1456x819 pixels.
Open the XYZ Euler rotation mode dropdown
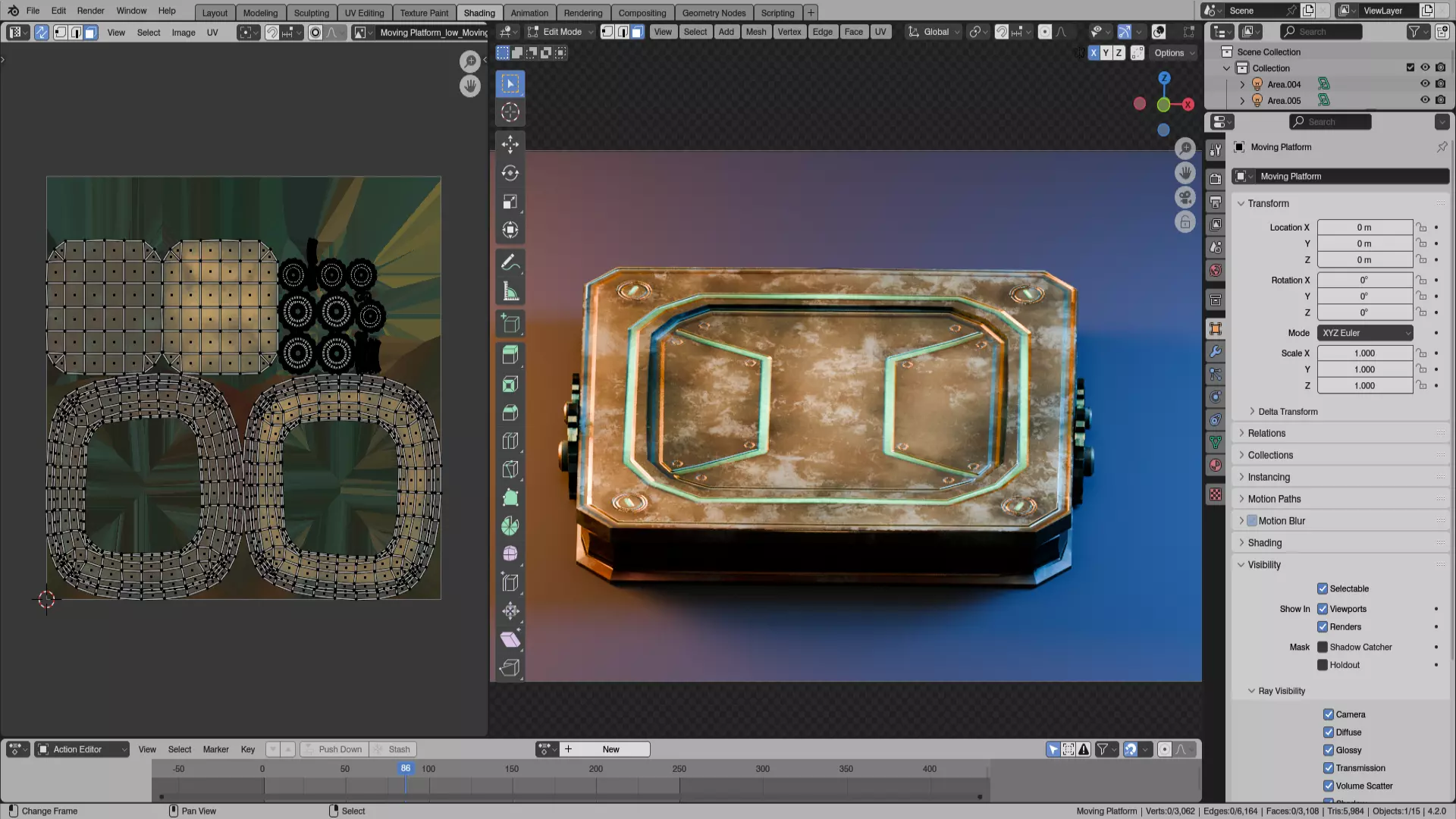click(x=1366, y=333)
